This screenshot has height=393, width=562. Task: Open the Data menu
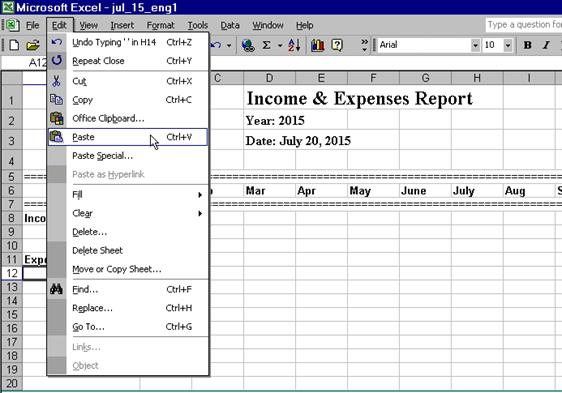pos(230,25)
